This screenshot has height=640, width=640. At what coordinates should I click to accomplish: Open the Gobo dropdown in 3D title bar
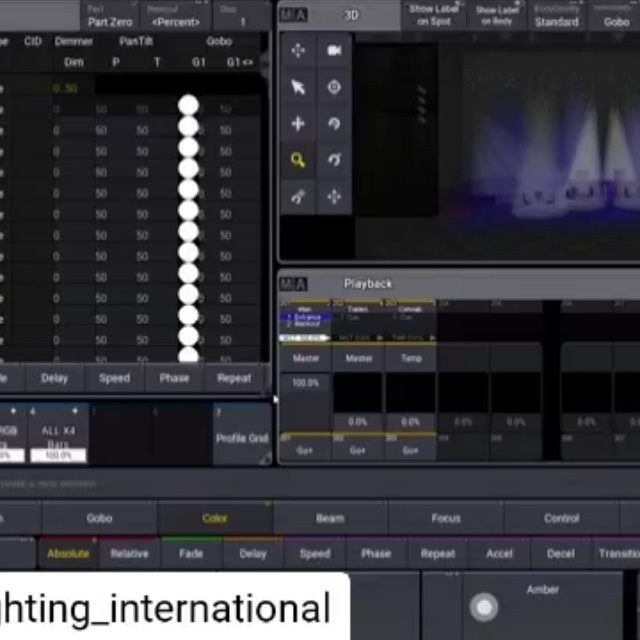615,16
